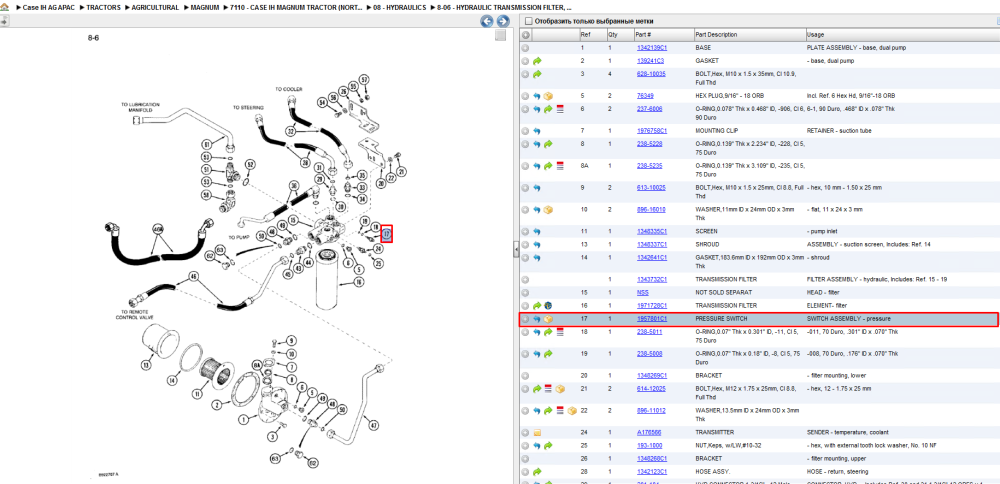Image resolution: width=1000 pixels, height=484 pixels.
Task: Open box icon in ref 21 BOLT row
Action: click(x=560, y=388)
